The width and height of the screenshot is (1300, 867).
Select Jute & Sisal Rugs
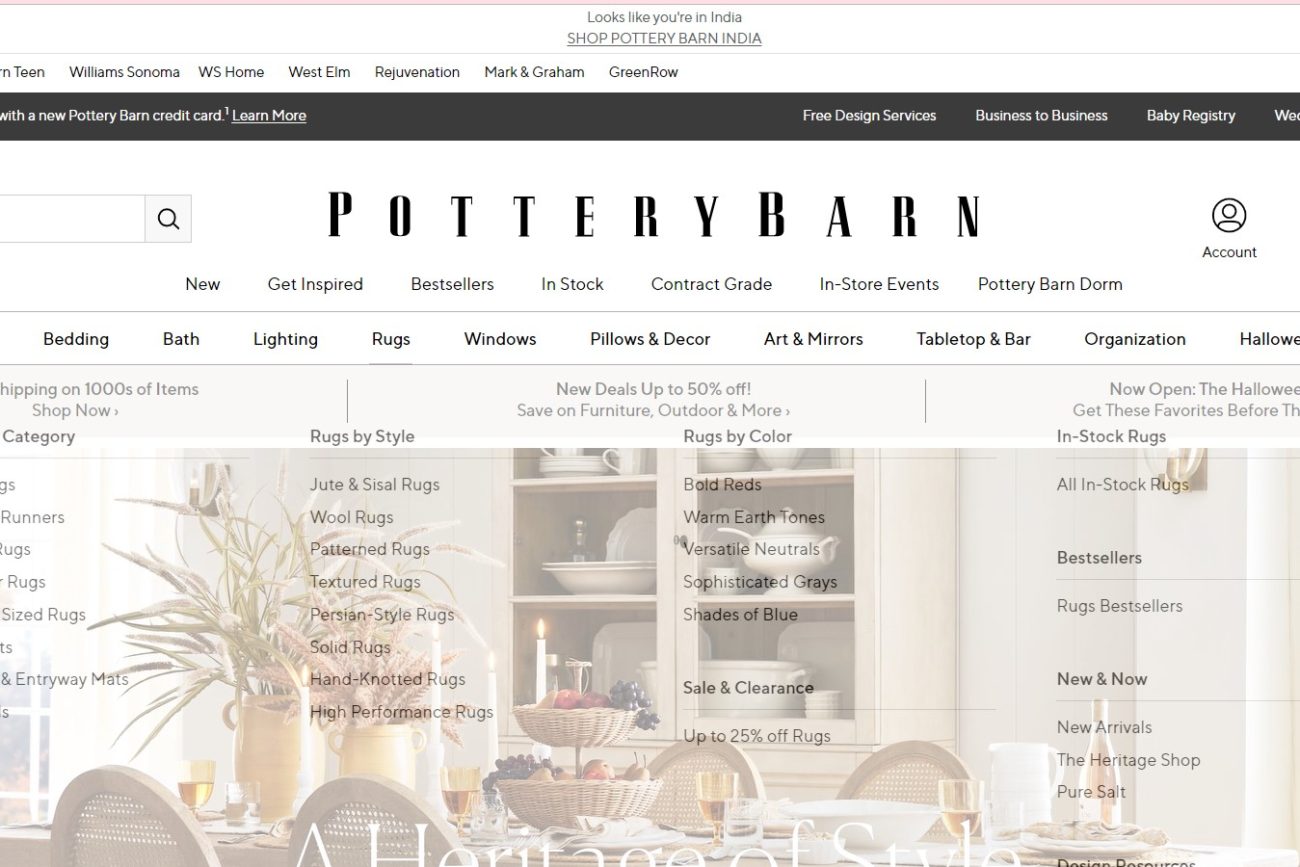tap(375, 484)
